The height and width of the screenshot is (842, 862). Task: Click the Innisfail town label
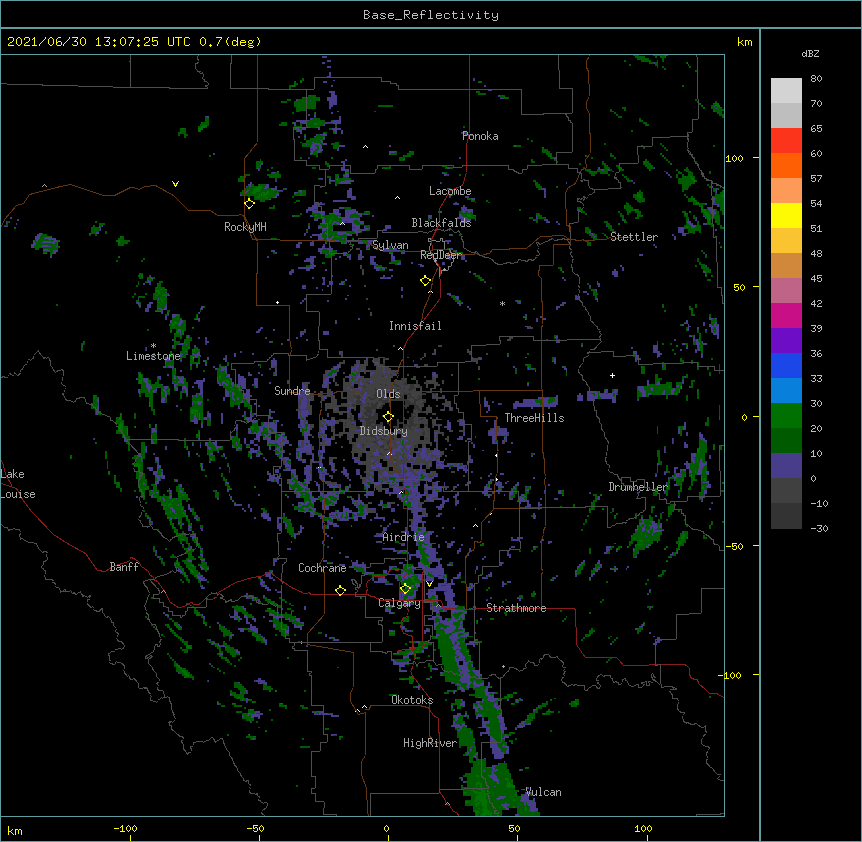[415, 326]
